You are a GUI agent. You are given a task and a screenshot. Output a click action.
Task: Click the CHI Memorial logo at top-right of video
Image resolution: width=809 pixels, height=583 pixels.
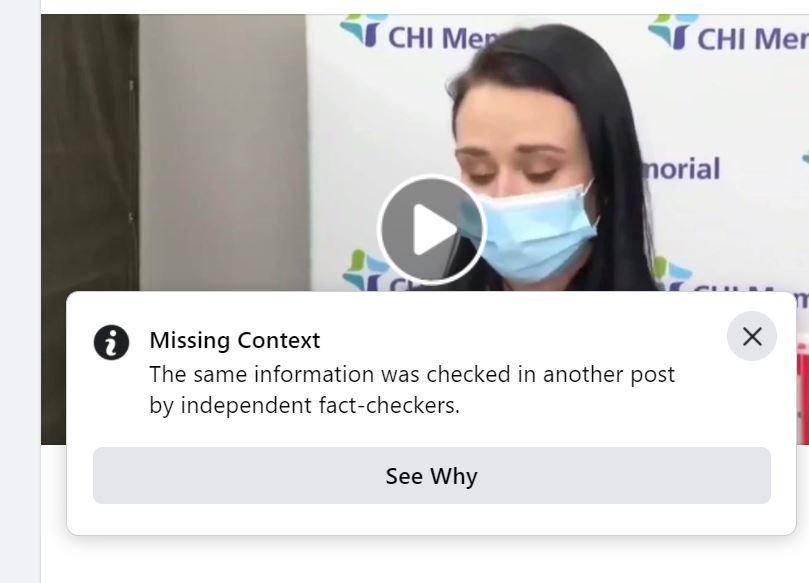[727, 33]
